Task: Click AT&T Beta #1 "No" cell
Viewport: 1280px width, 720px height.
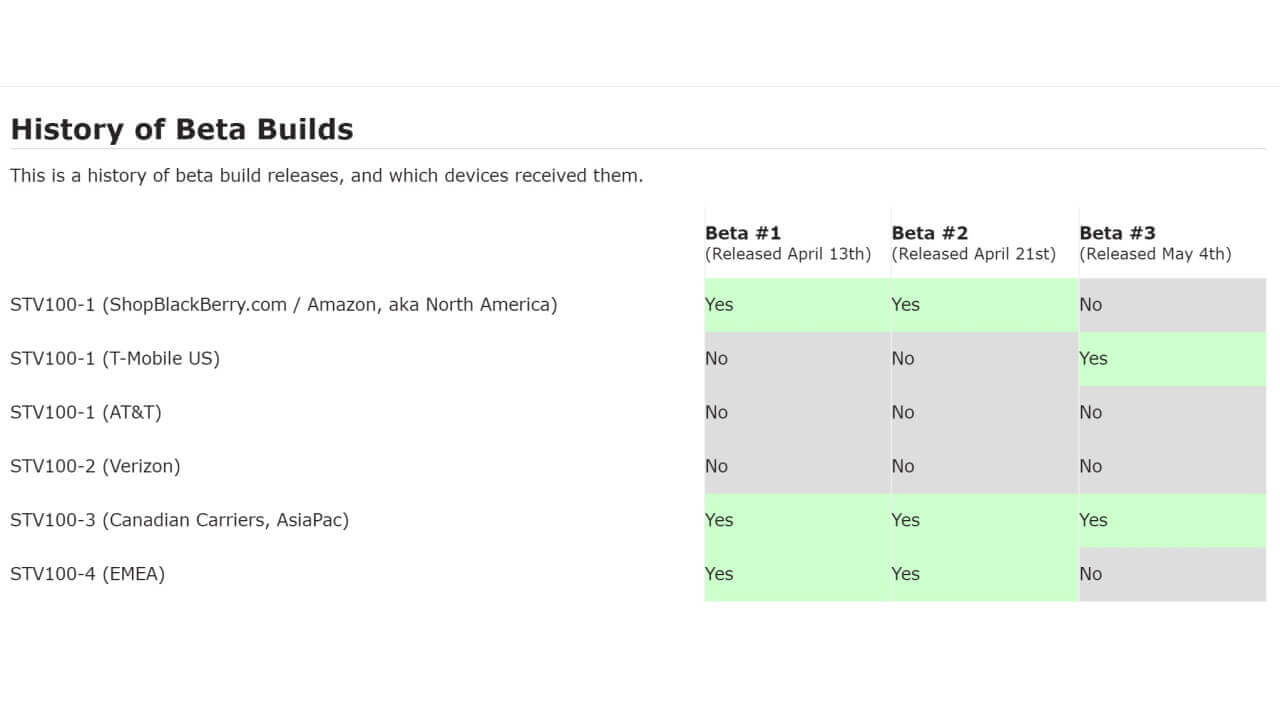Action: tap(797, 412)
